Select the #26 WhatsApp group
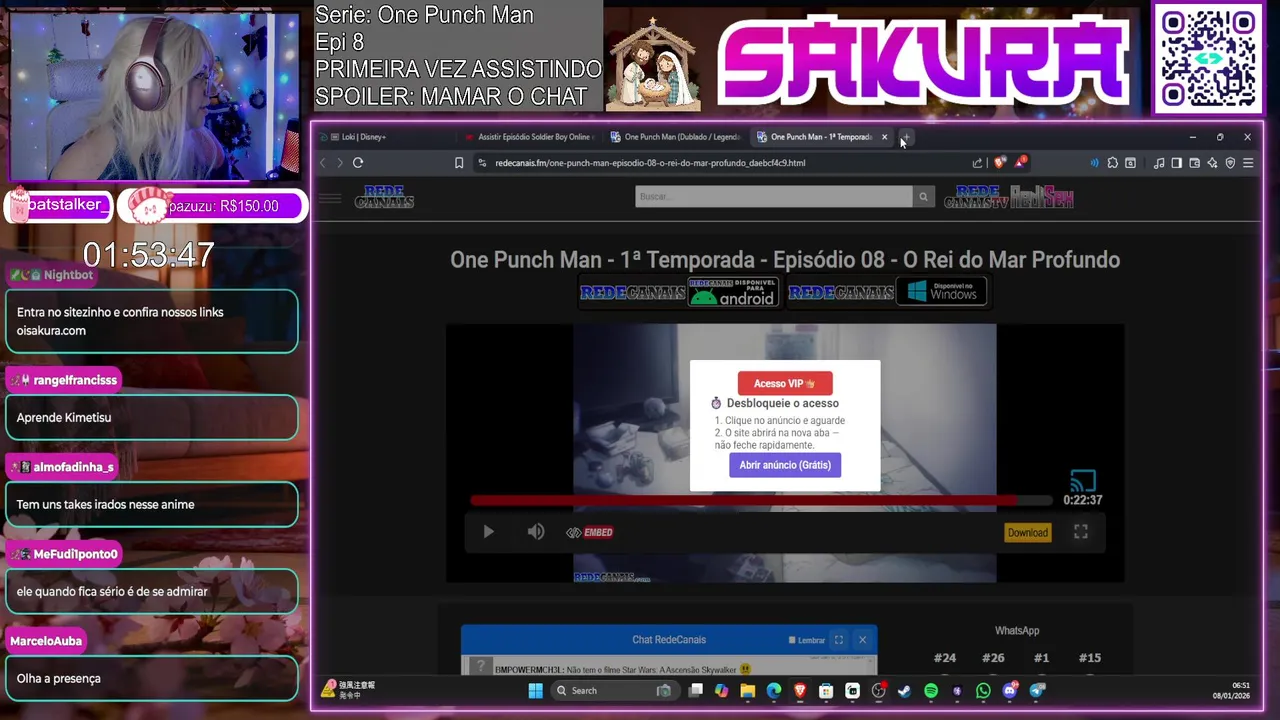Screen dimensions: 1280x720 click(x=993, y=658)
